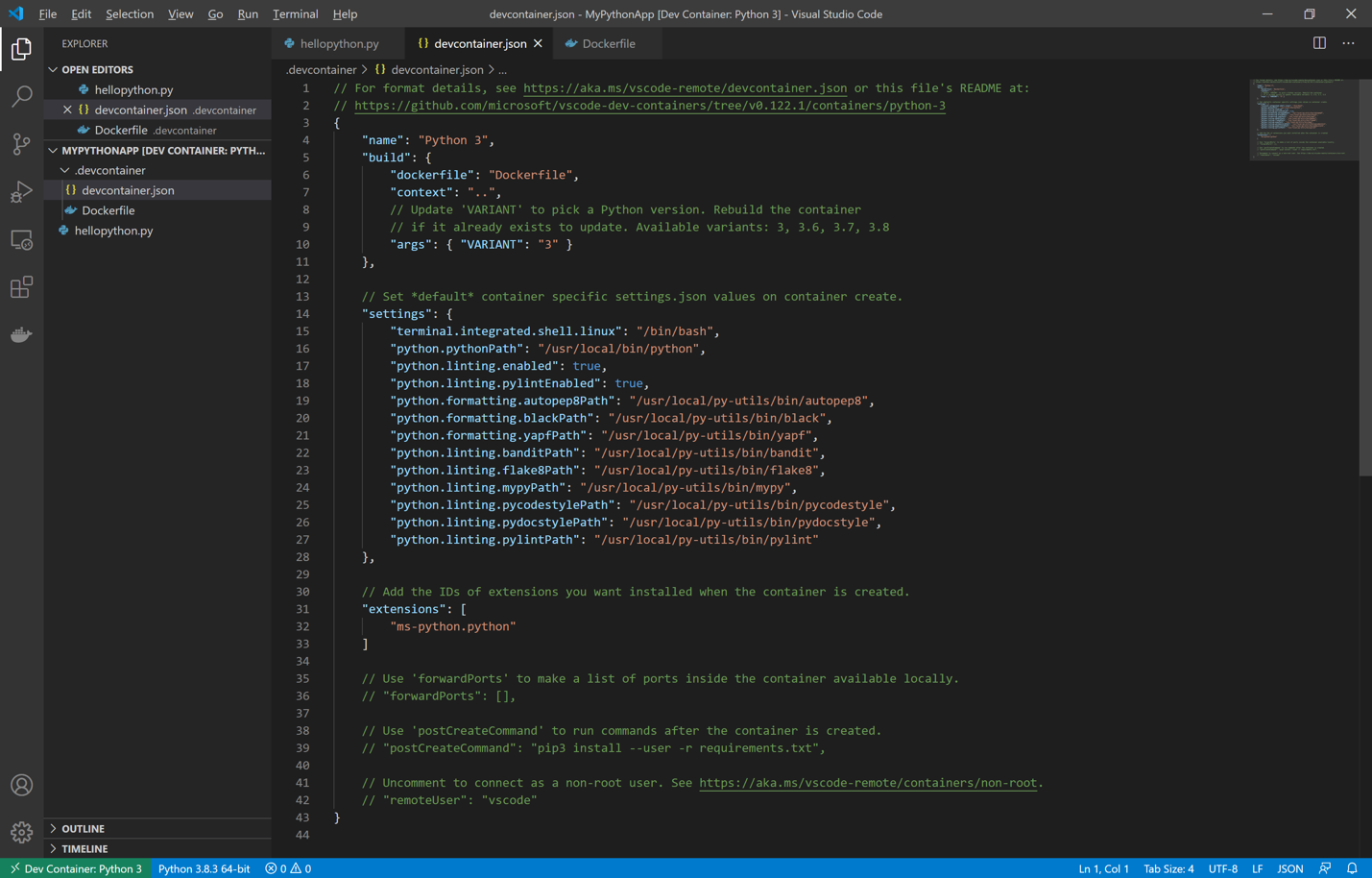Split the editor using the toolbar icon
Image resolution: width=1372 pixels, height=878 pixels.
click(x=1317, y=43)
